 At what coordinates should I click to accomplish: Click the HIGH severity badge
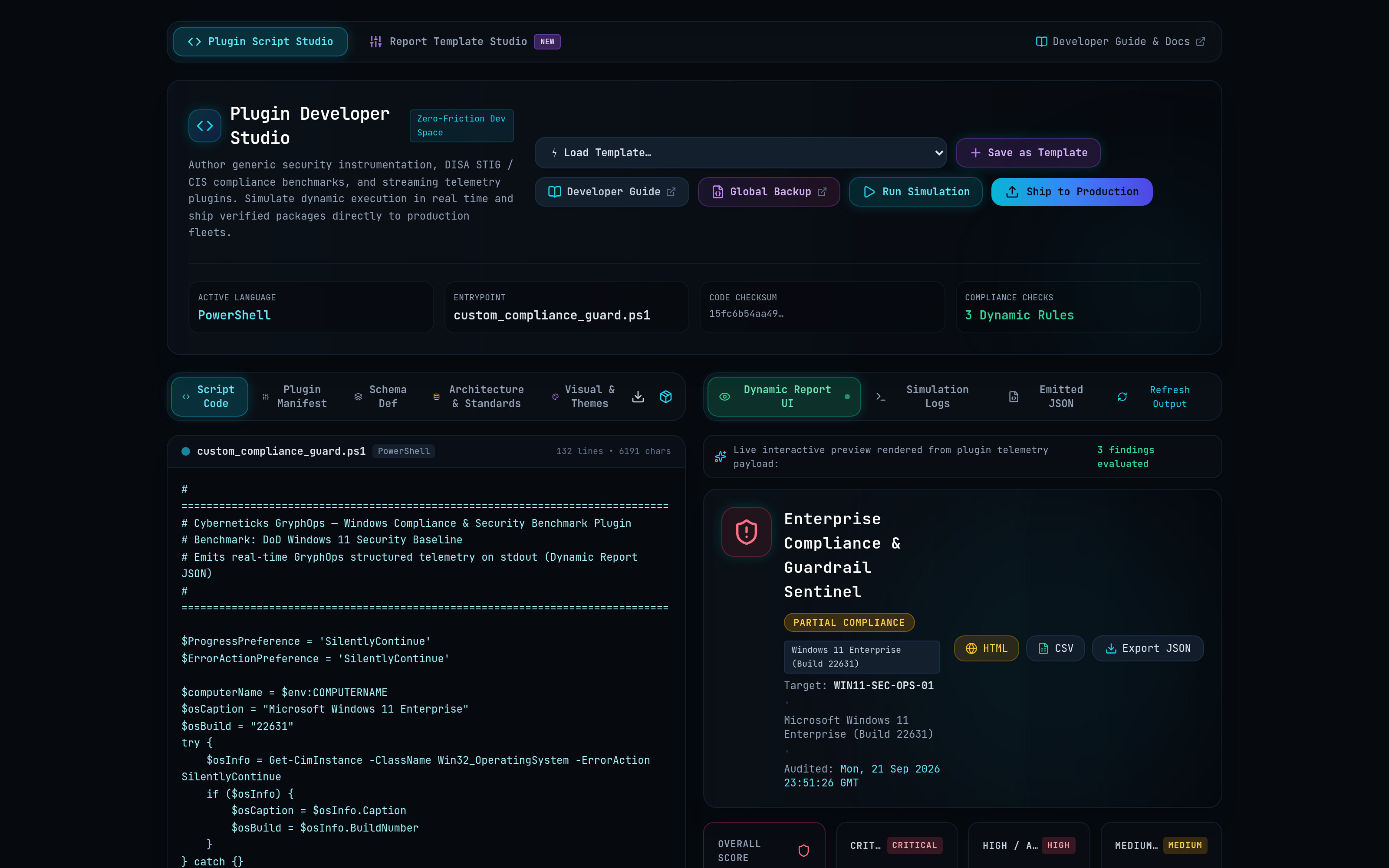point(1058,845)
